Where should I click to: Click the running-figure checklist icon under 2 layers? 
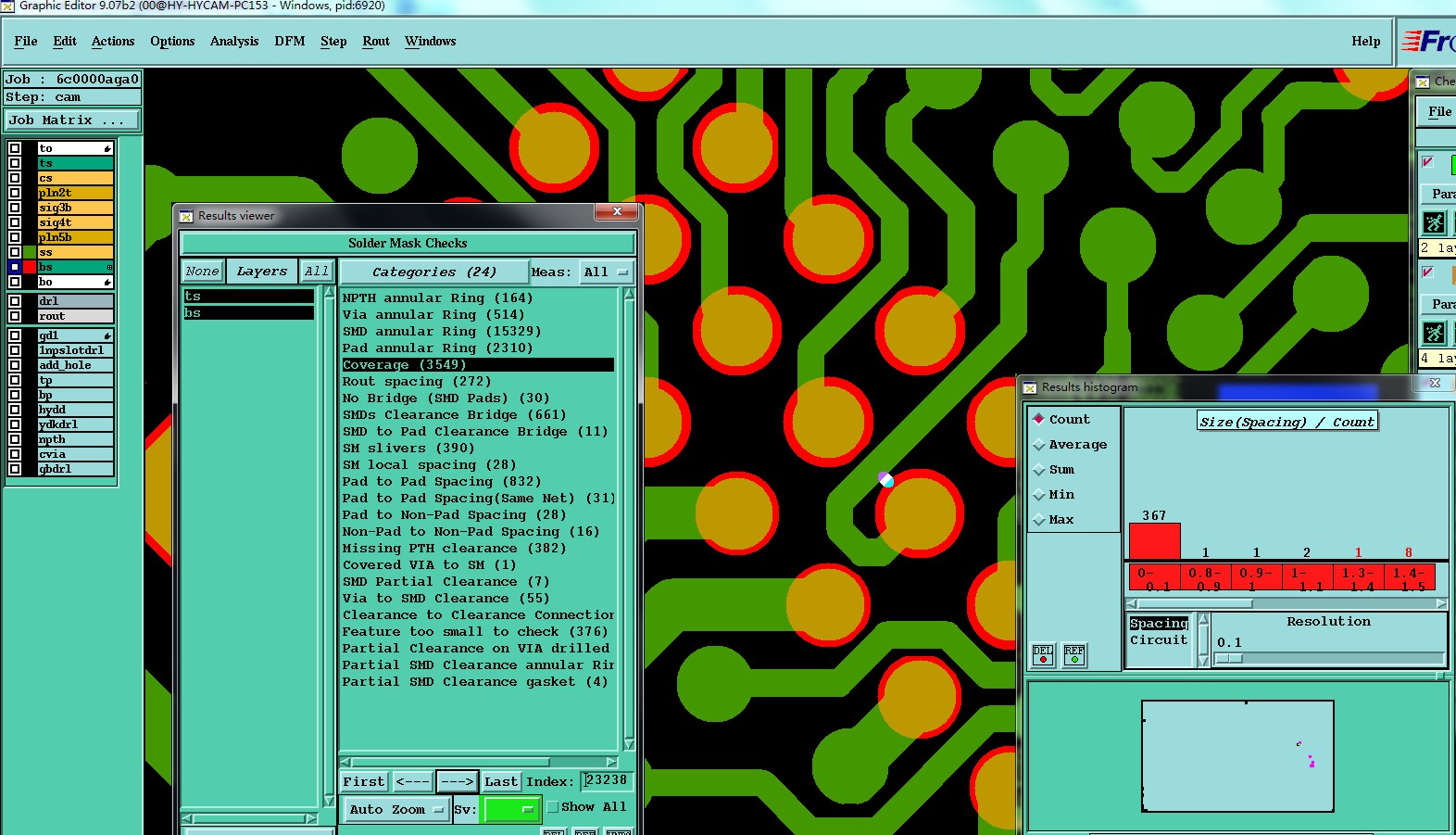point(1434,222)
